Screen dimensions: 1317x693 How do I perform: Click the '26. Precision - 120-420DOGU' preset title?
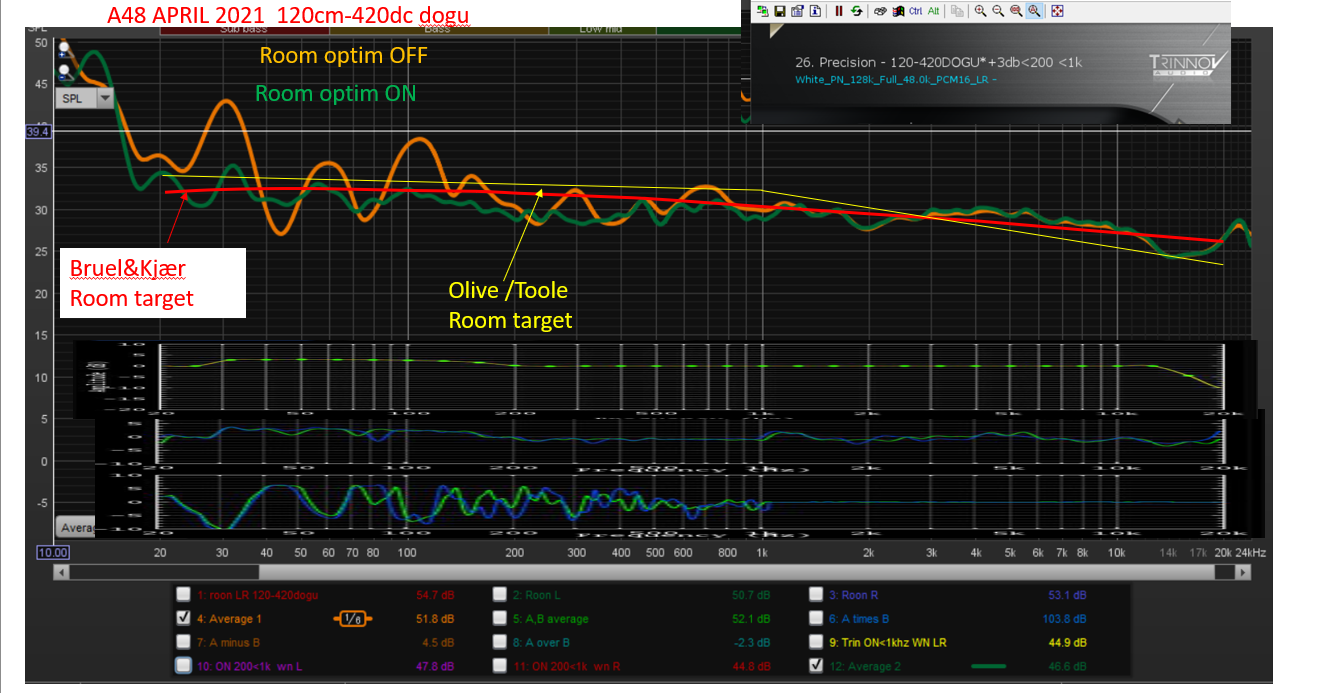939,62
